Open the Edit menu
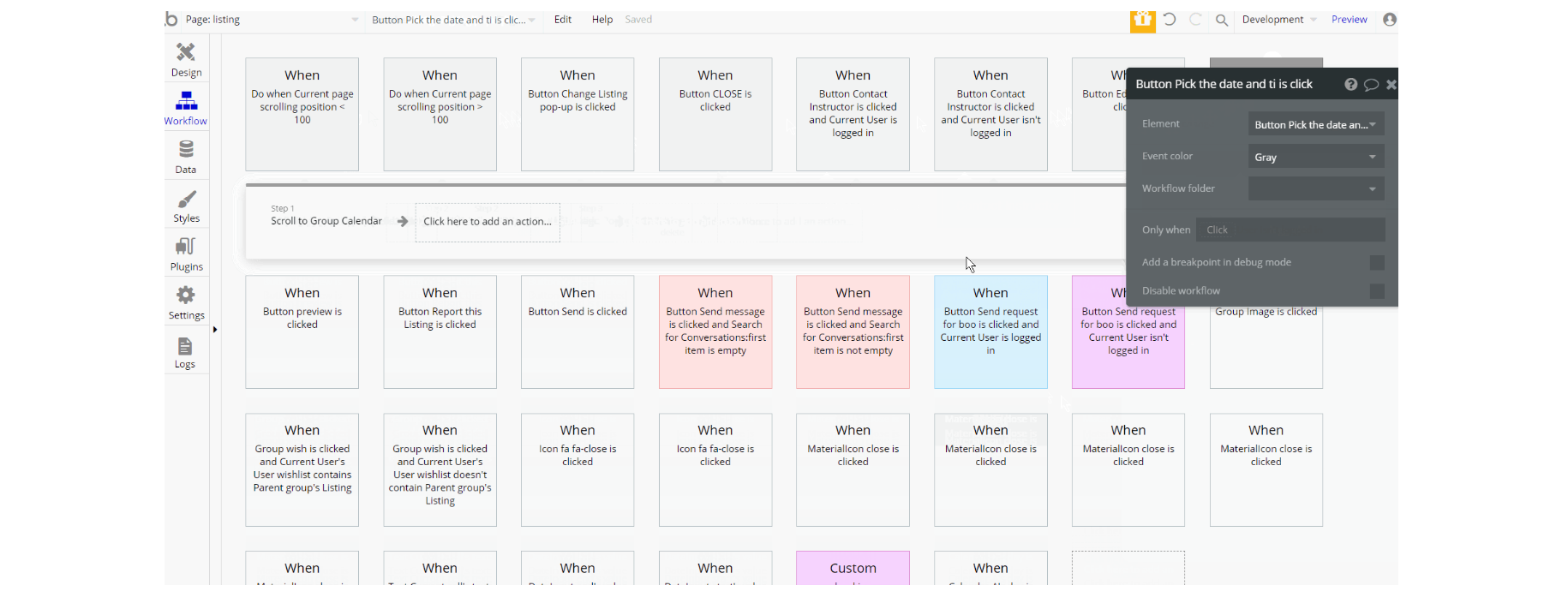The height and width of the screenshot is (591, 1568). pyautogui.click(x=563, y=20)
